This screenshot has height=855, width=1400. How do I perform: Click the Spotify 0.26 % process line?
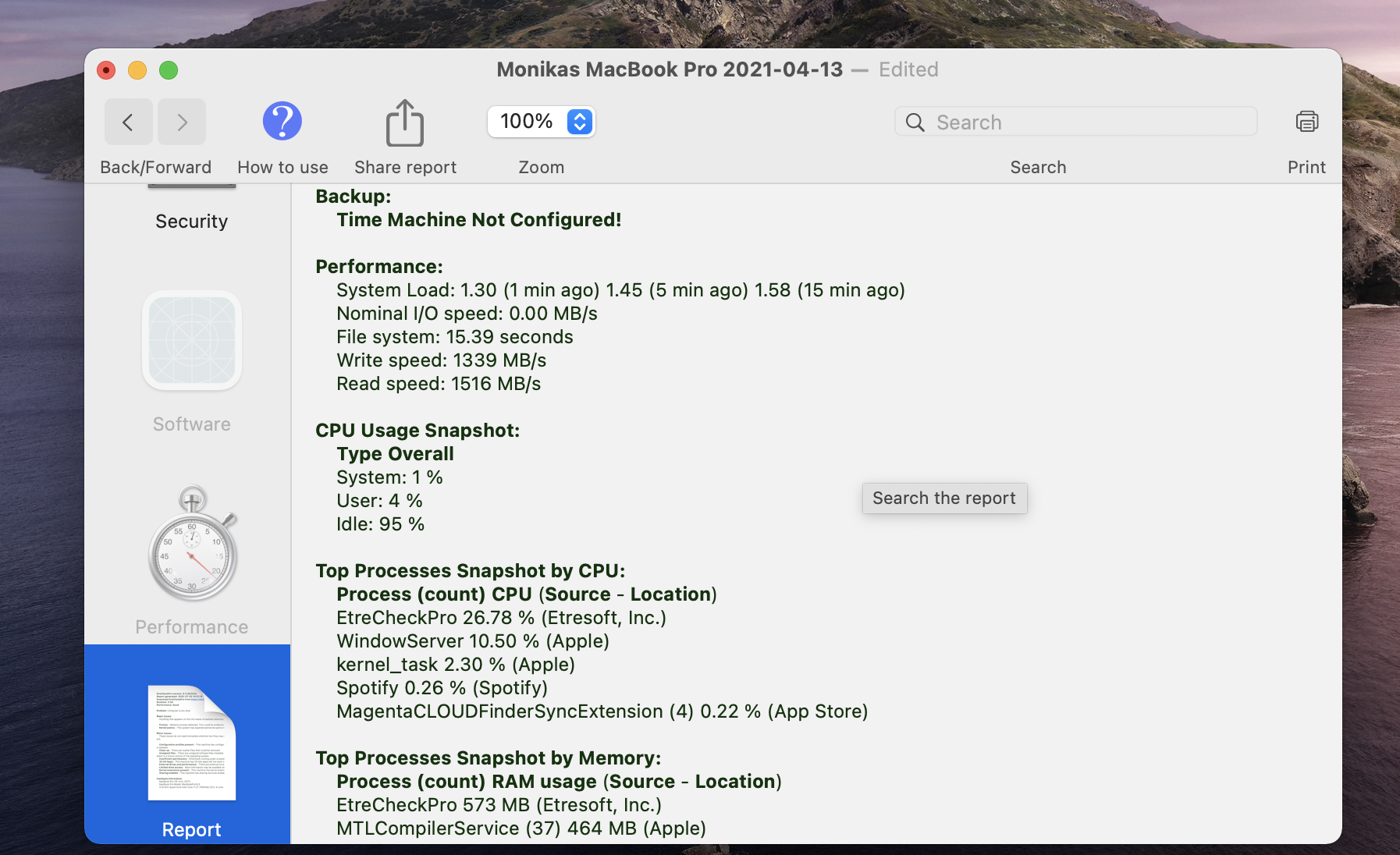(x=442, y=688)
